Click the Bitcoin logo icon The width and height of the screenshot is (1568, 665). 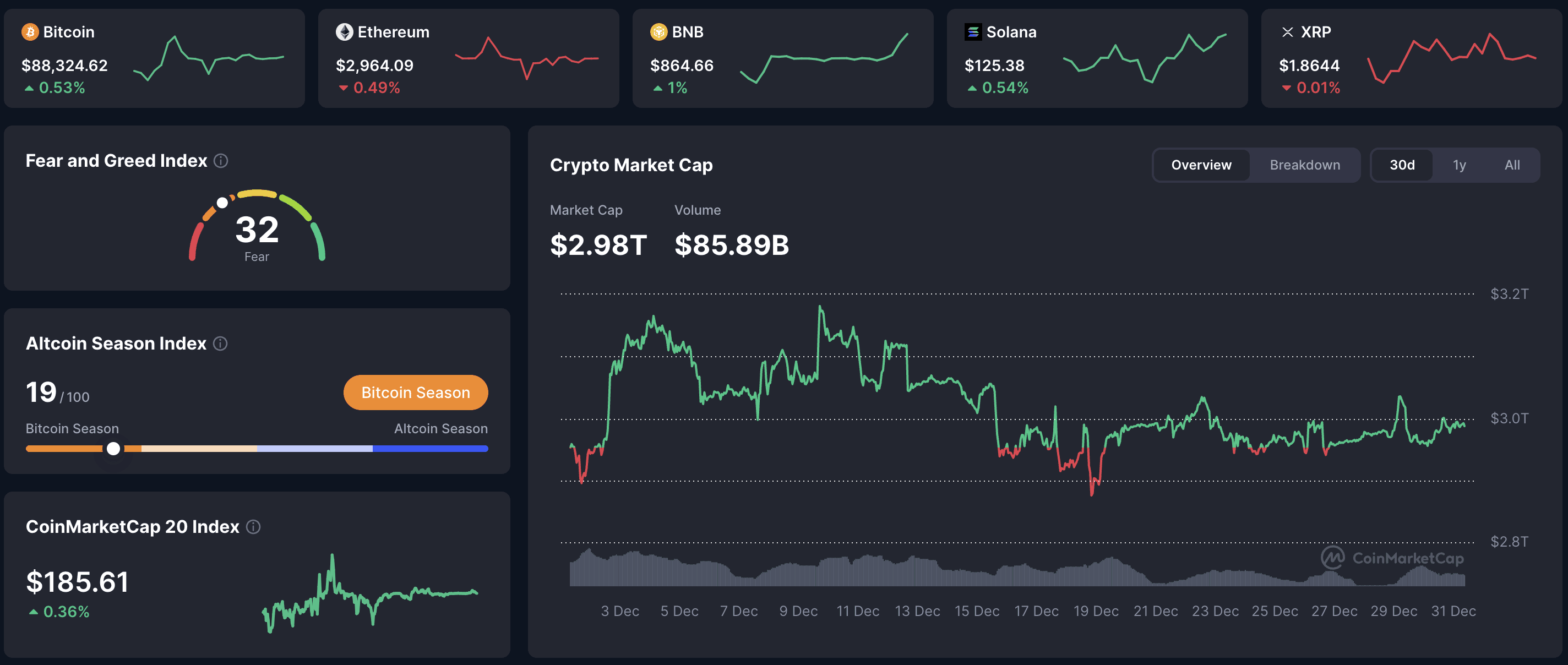[29, 31]
